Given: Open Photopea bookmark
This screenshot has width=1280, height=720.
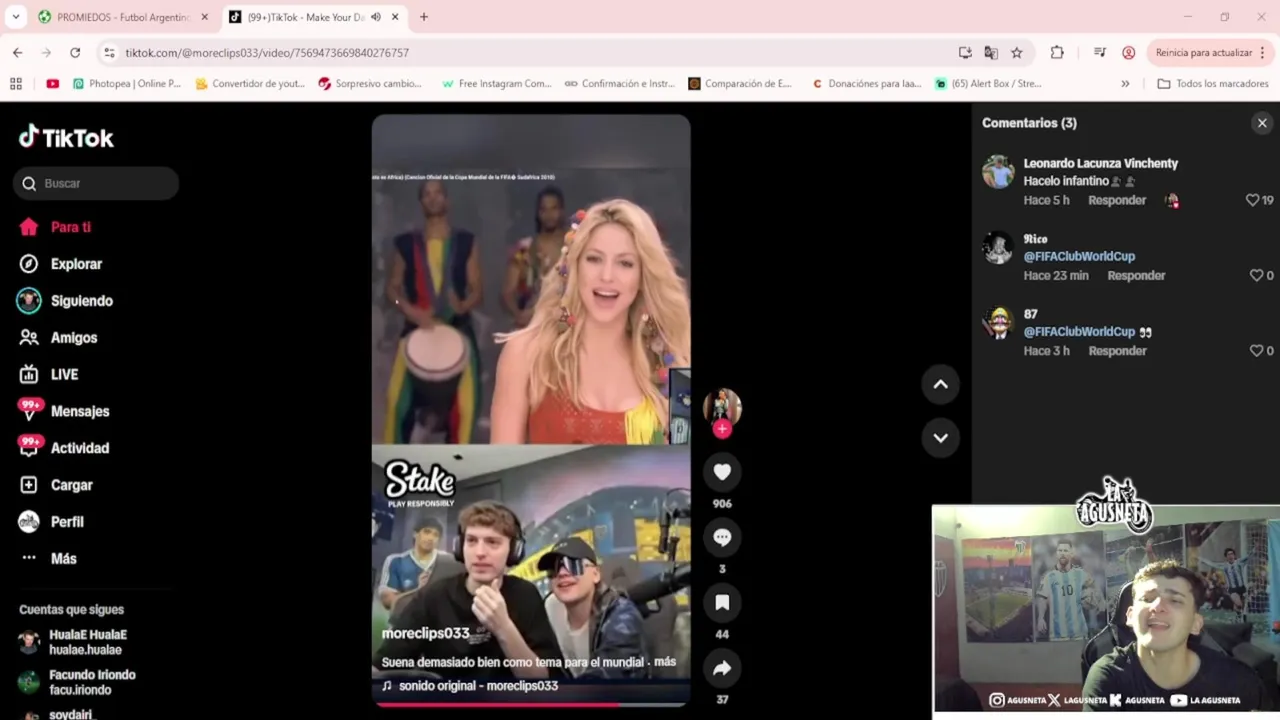Looking at the screenshot, I should coord(126,84).
